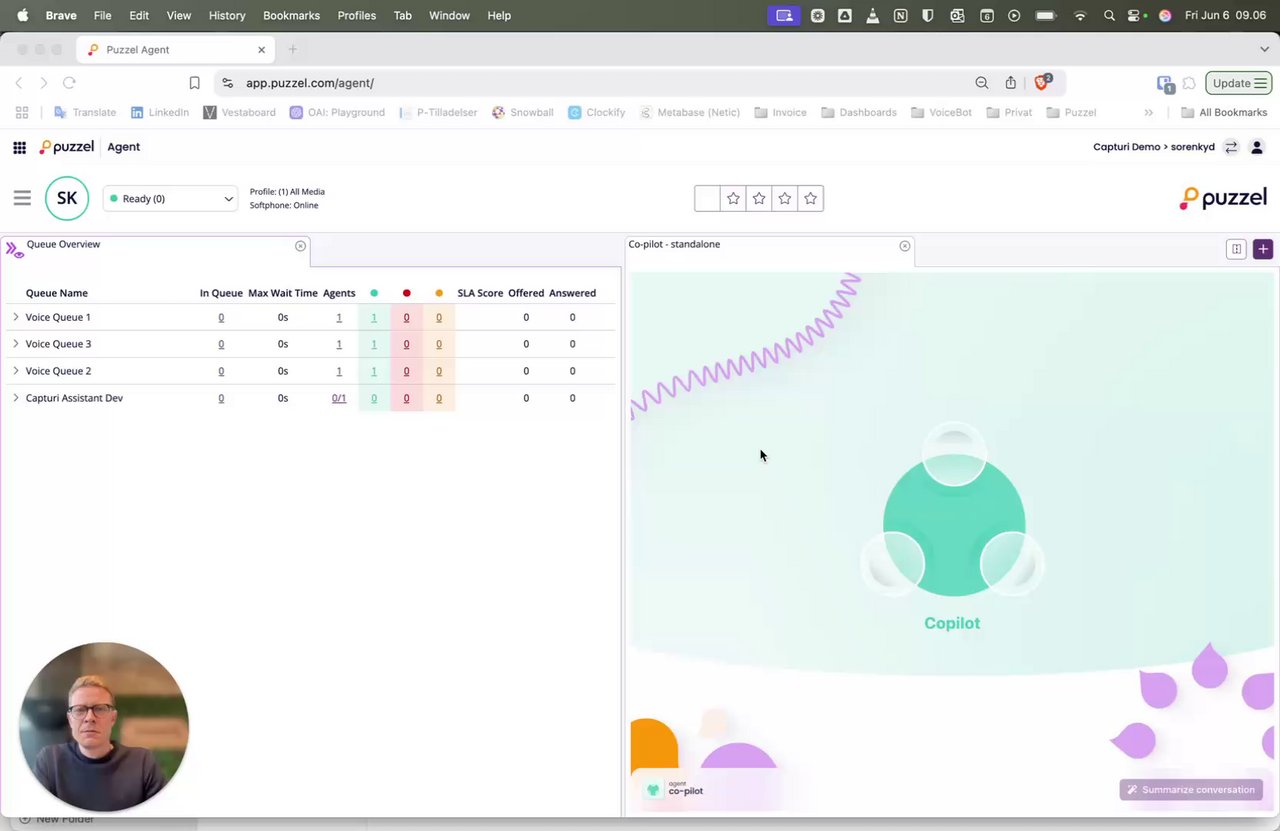
Task: Open the Profiles menu
Action: [x=357, y=15]
